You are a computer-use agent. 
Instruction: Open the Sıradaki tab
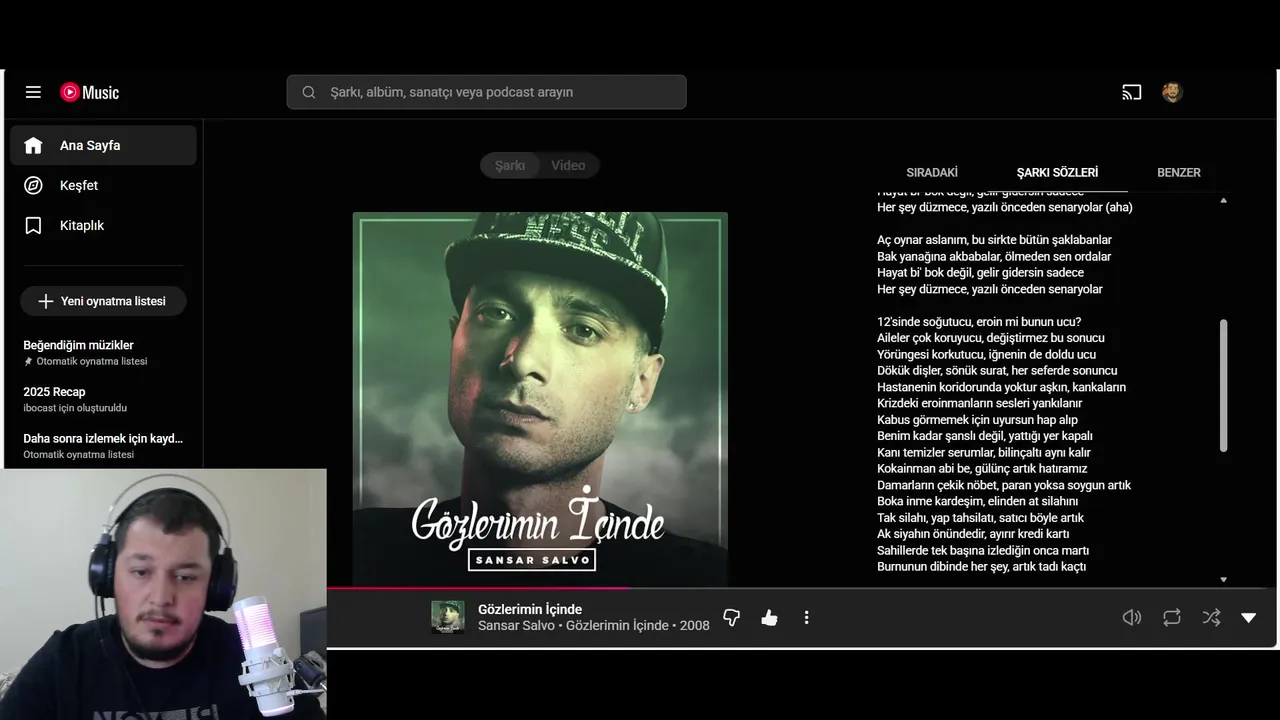point(932,172)
